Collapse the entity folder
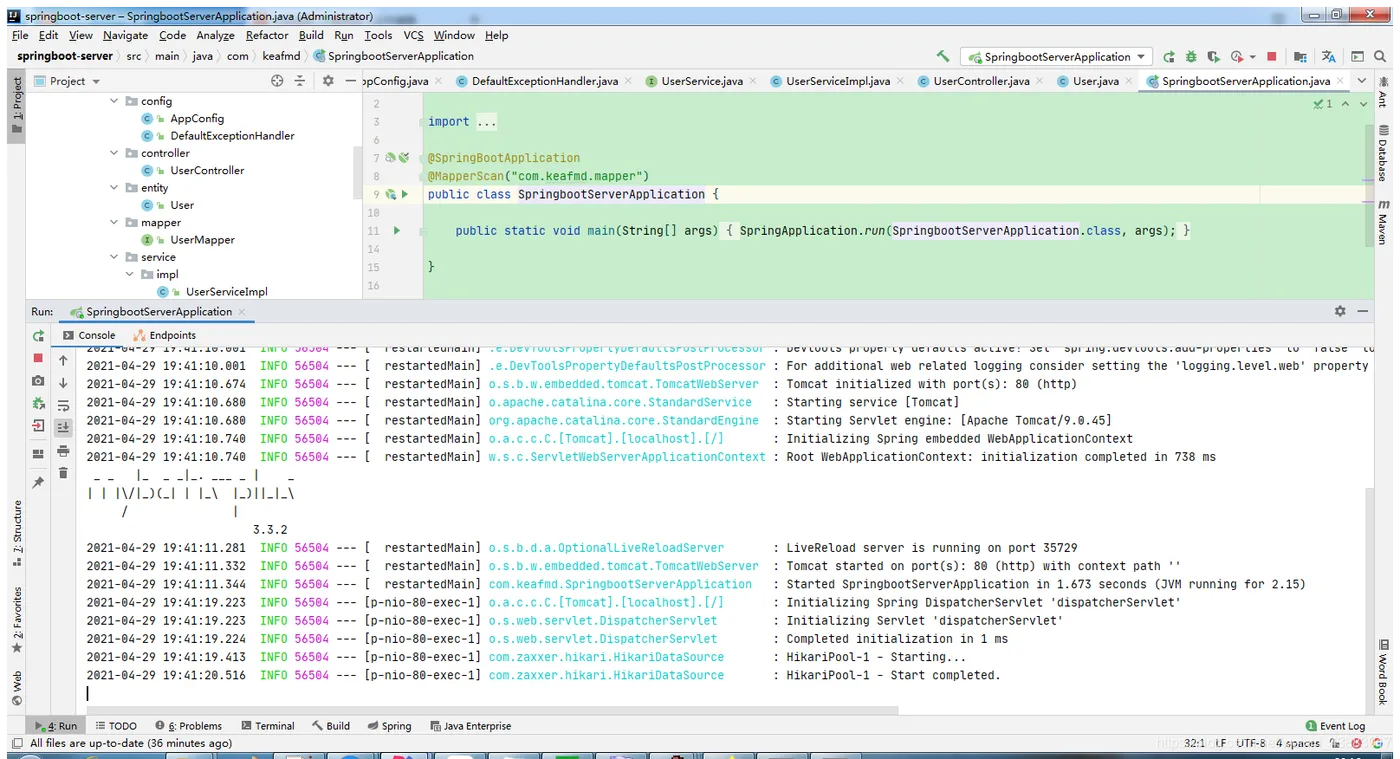The image size is (1400, 759). coord(114,188)
